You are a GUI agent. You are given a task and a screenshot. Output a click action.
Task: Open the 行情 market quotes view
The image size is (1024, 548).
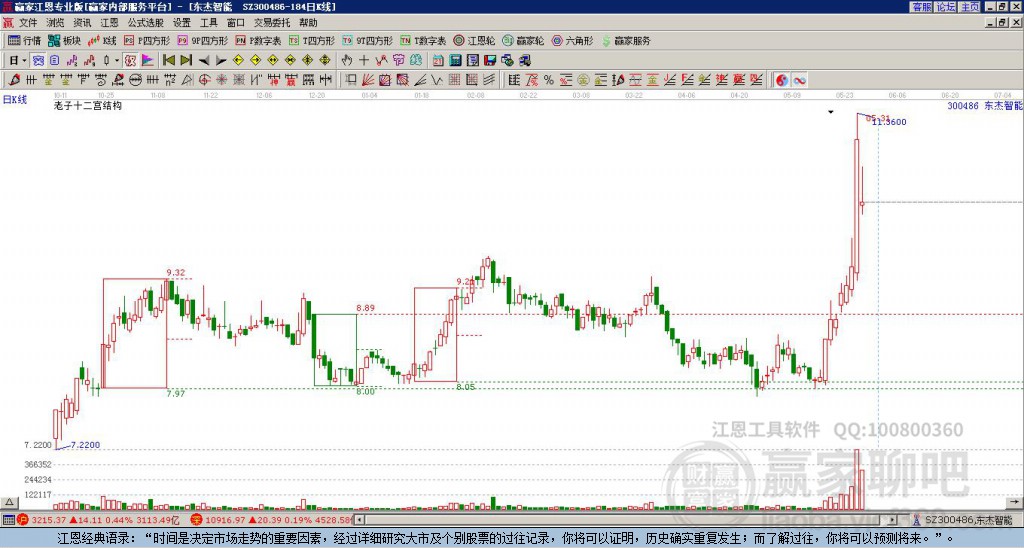point(25,40)
